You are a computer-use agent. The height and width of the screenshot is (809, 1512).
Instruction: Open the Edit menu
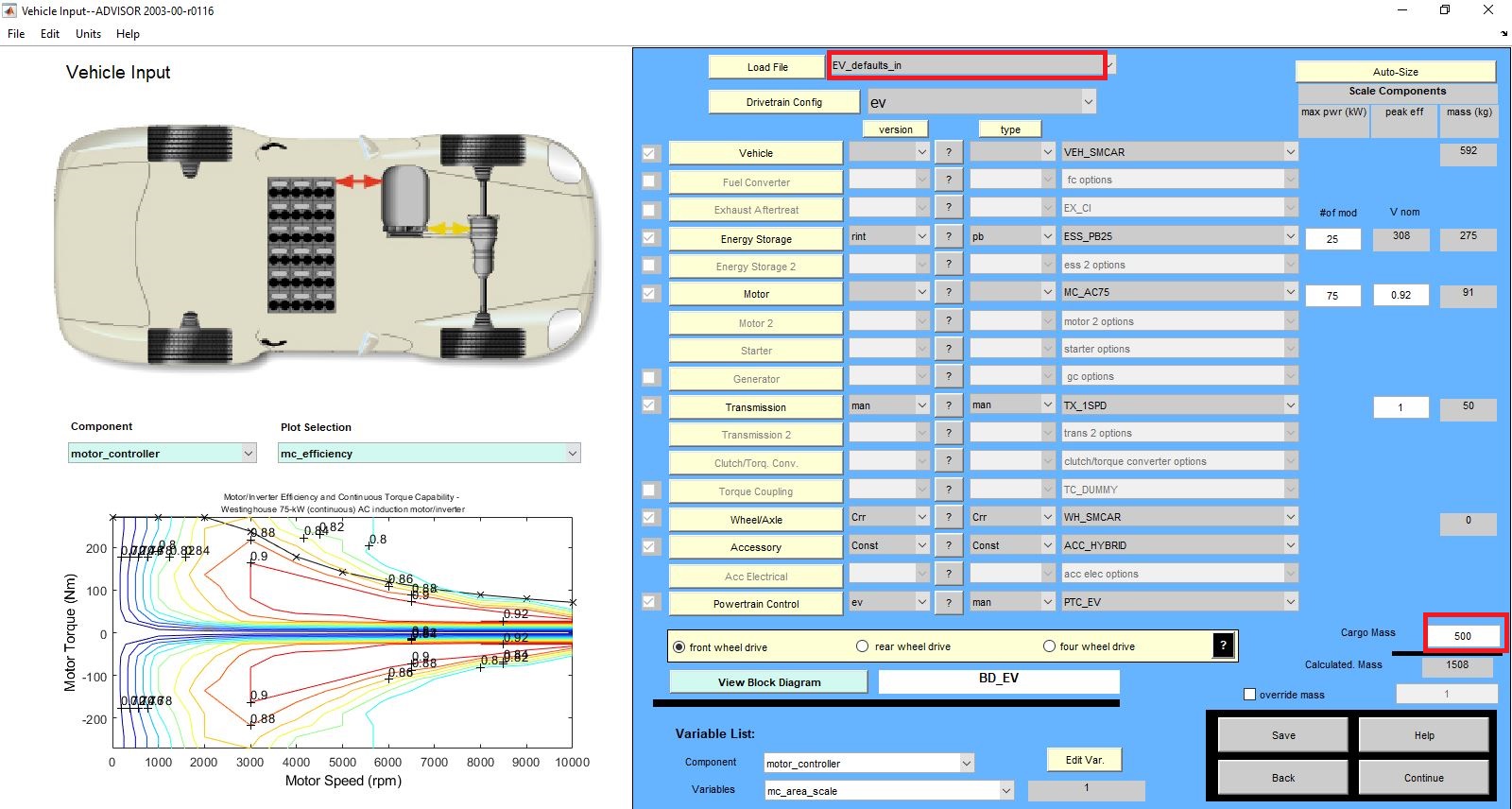pos(50,34)
